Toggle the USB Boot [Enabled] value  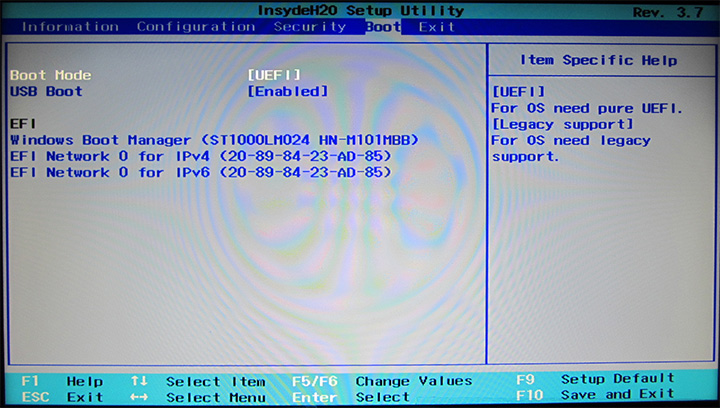(x=288, y=91)
